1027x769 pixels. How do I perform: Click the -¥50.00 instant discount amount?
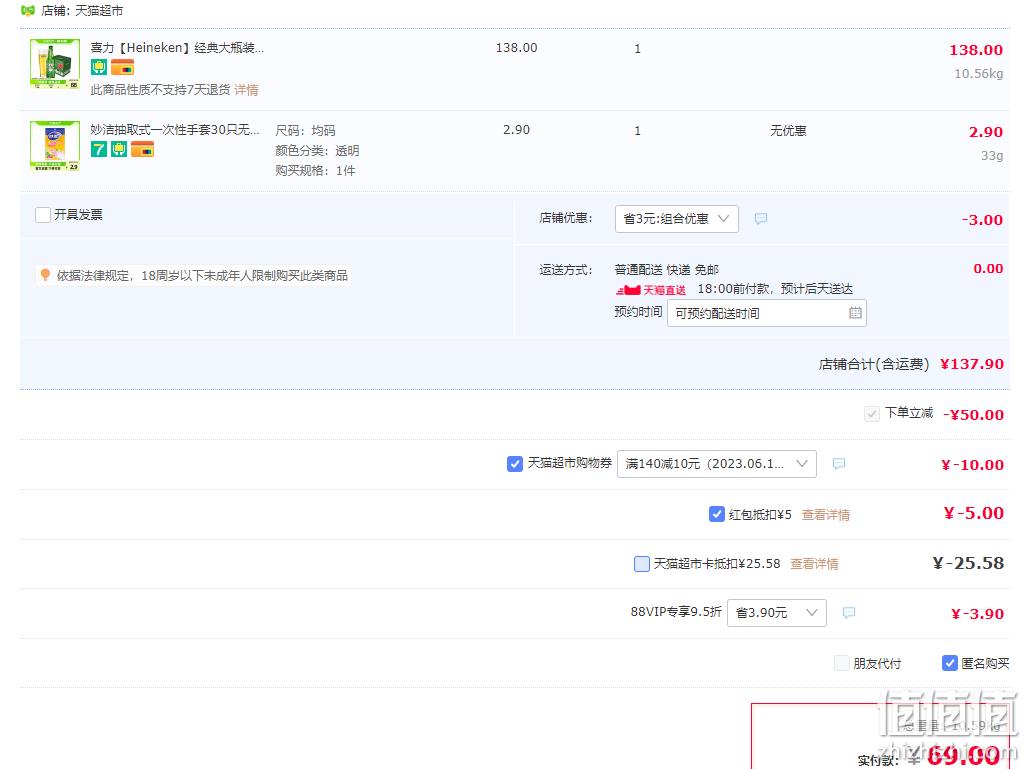(x=973, y=415)
